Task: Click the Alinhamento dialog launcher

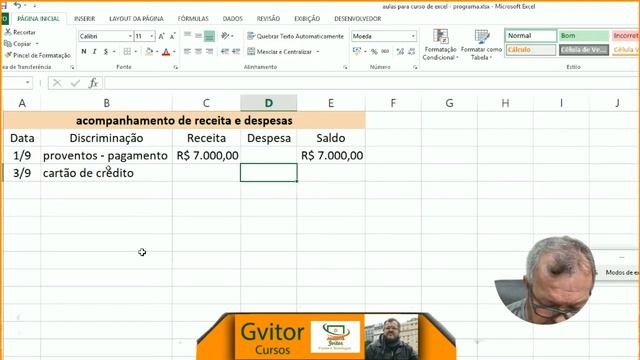Action: [x=345, y=67]
